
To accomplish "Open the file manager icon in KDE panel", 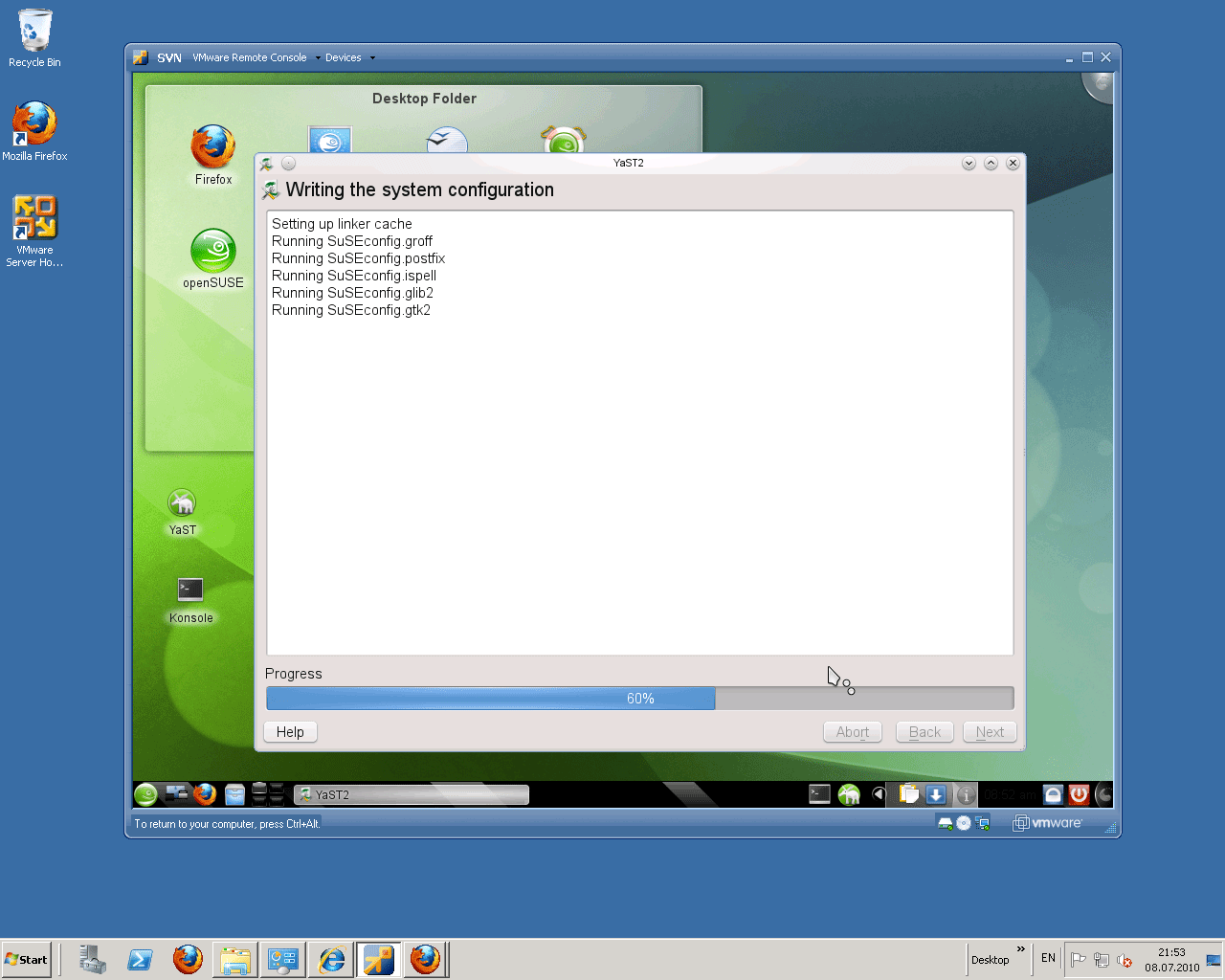I will click(x=234, y=794).
